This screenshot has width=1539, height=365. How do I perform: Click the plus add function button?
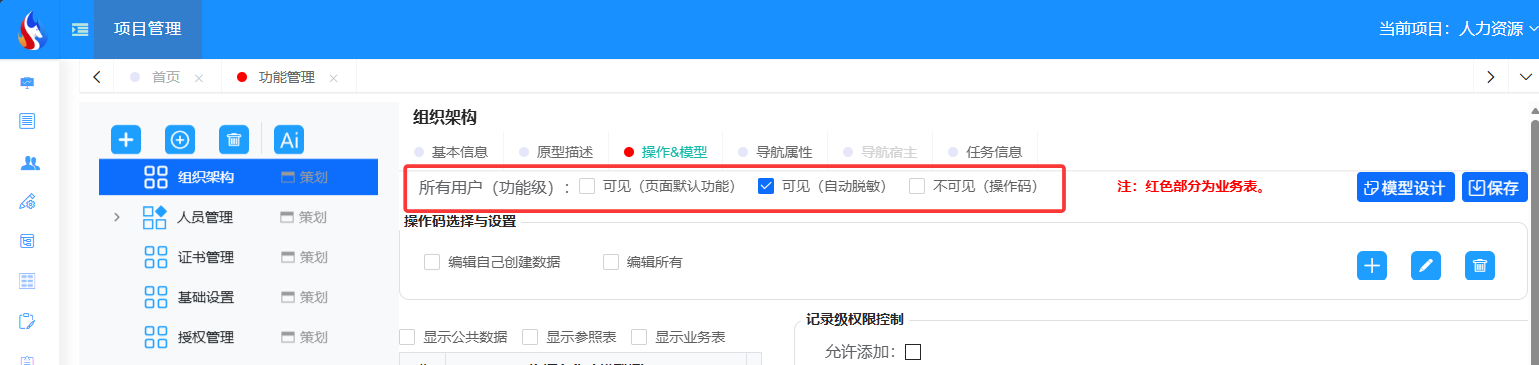point(125,140)
